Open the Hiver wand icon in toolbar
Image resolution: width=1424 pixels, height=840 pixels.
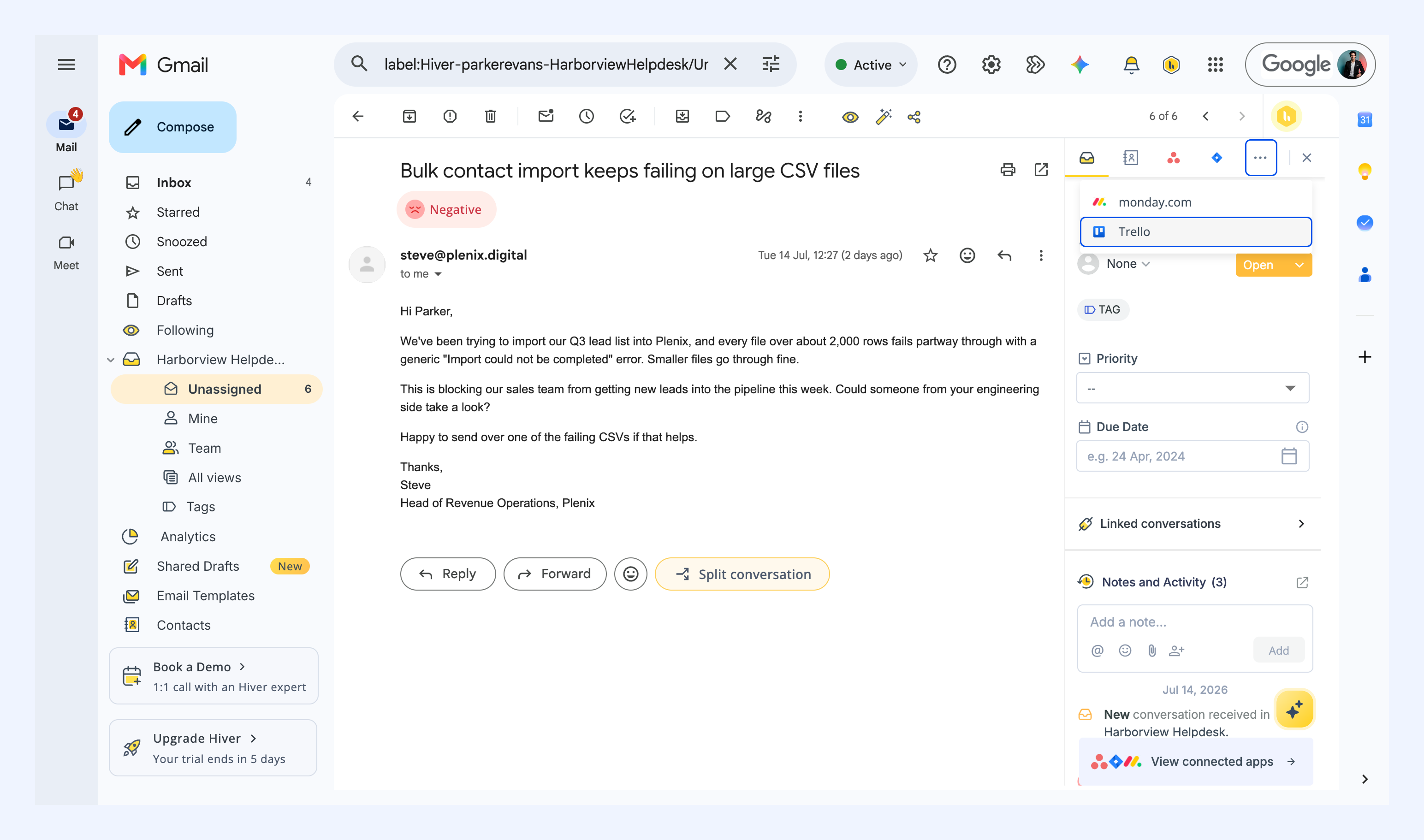883,117
